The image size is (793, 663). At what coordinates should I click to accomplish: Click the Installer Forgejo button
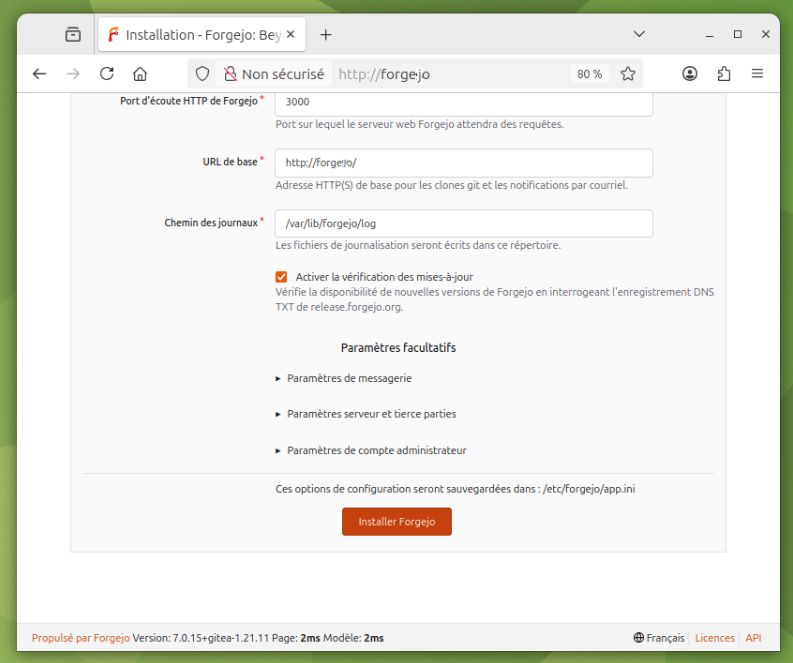click(397, 522)
